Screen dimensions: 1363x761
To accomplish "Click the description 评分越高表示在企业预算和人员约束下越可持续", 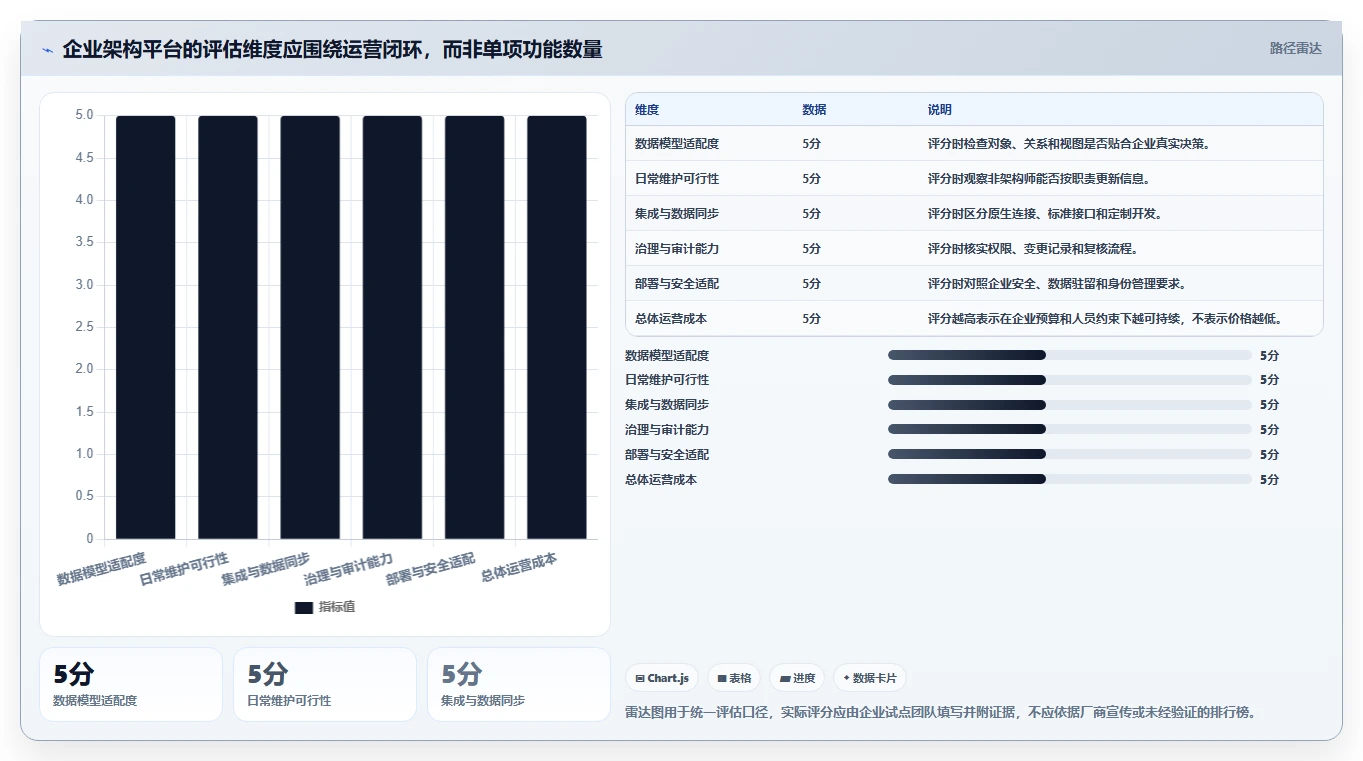I will tap(1105, 319).
